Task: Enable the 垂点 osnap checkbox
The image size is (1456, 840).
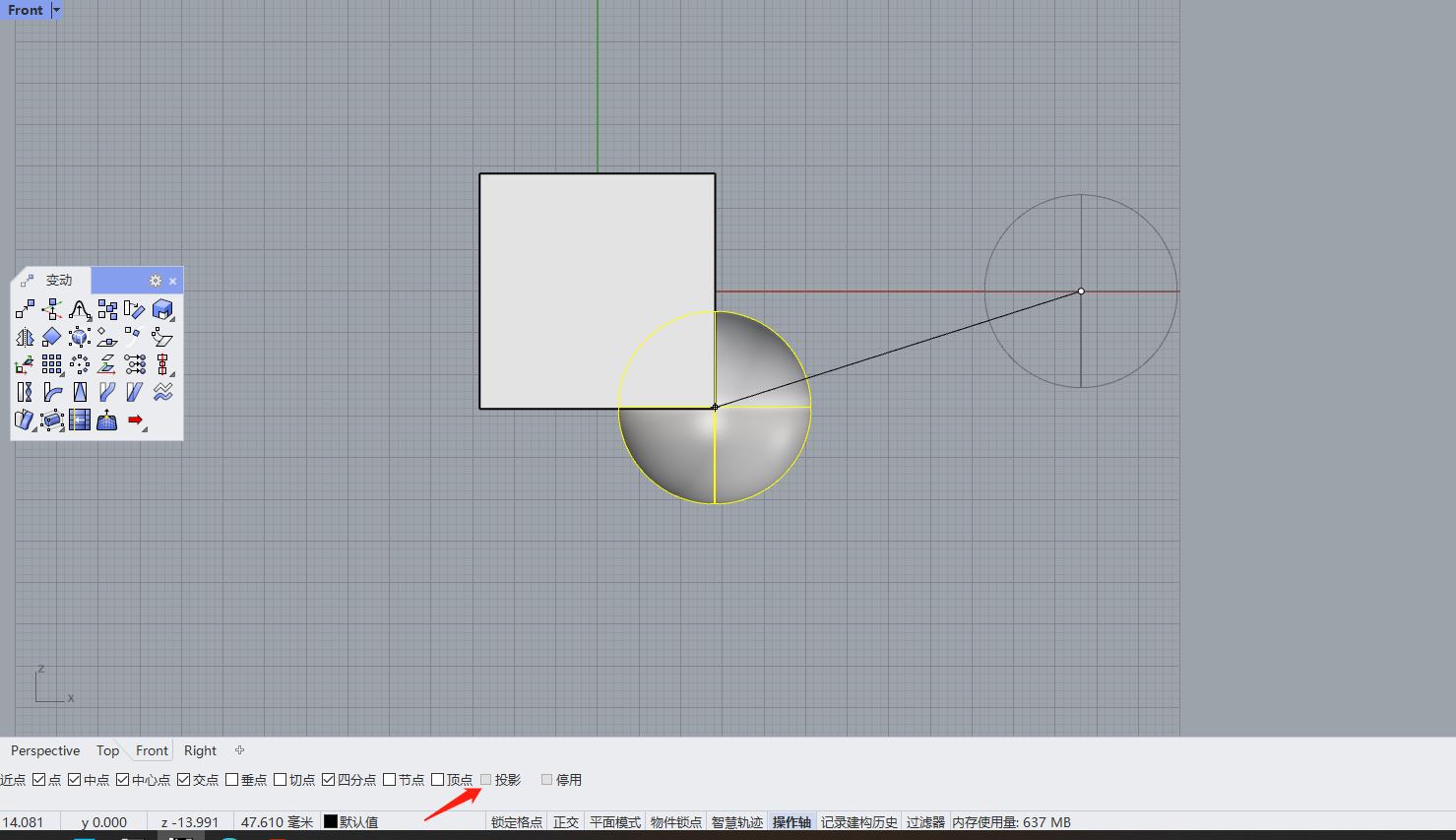Action: 231,780
